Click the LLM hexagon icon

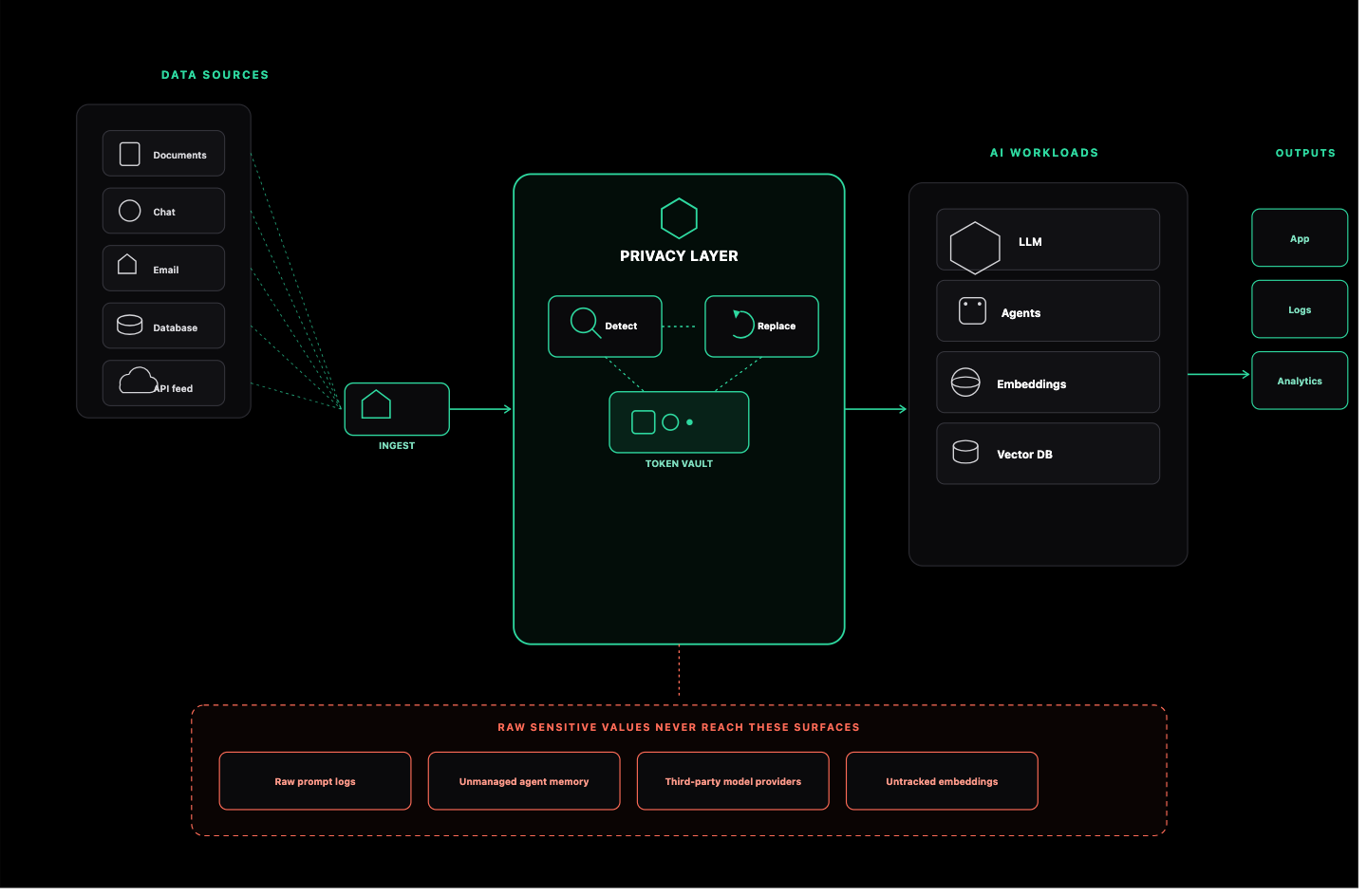(x=975, y=248)
